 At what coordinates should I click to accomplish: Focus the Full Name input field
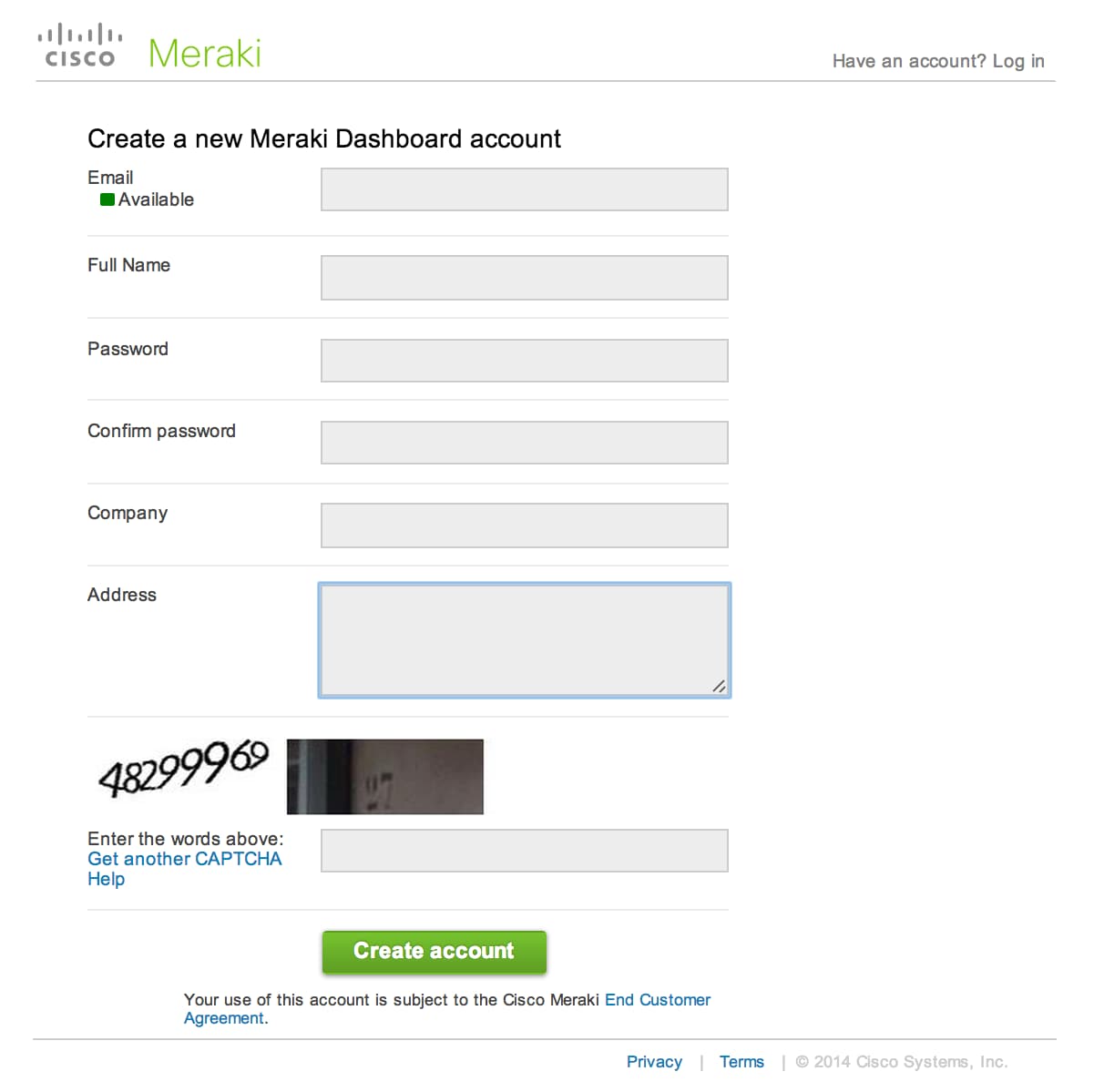click(x=525, y=278)
